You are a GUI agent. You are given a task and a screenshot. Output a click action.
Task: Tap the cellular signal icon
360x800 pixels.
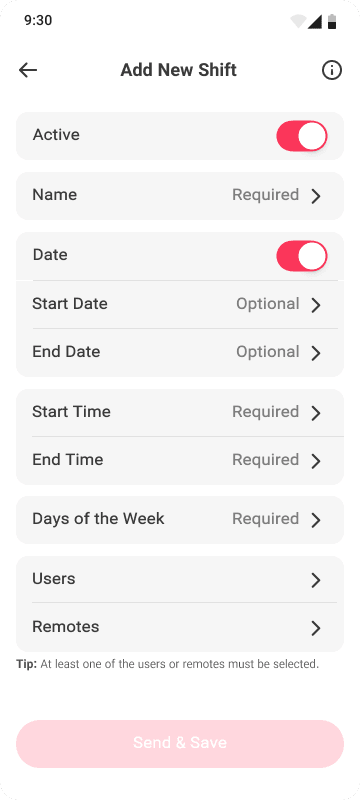315,21
